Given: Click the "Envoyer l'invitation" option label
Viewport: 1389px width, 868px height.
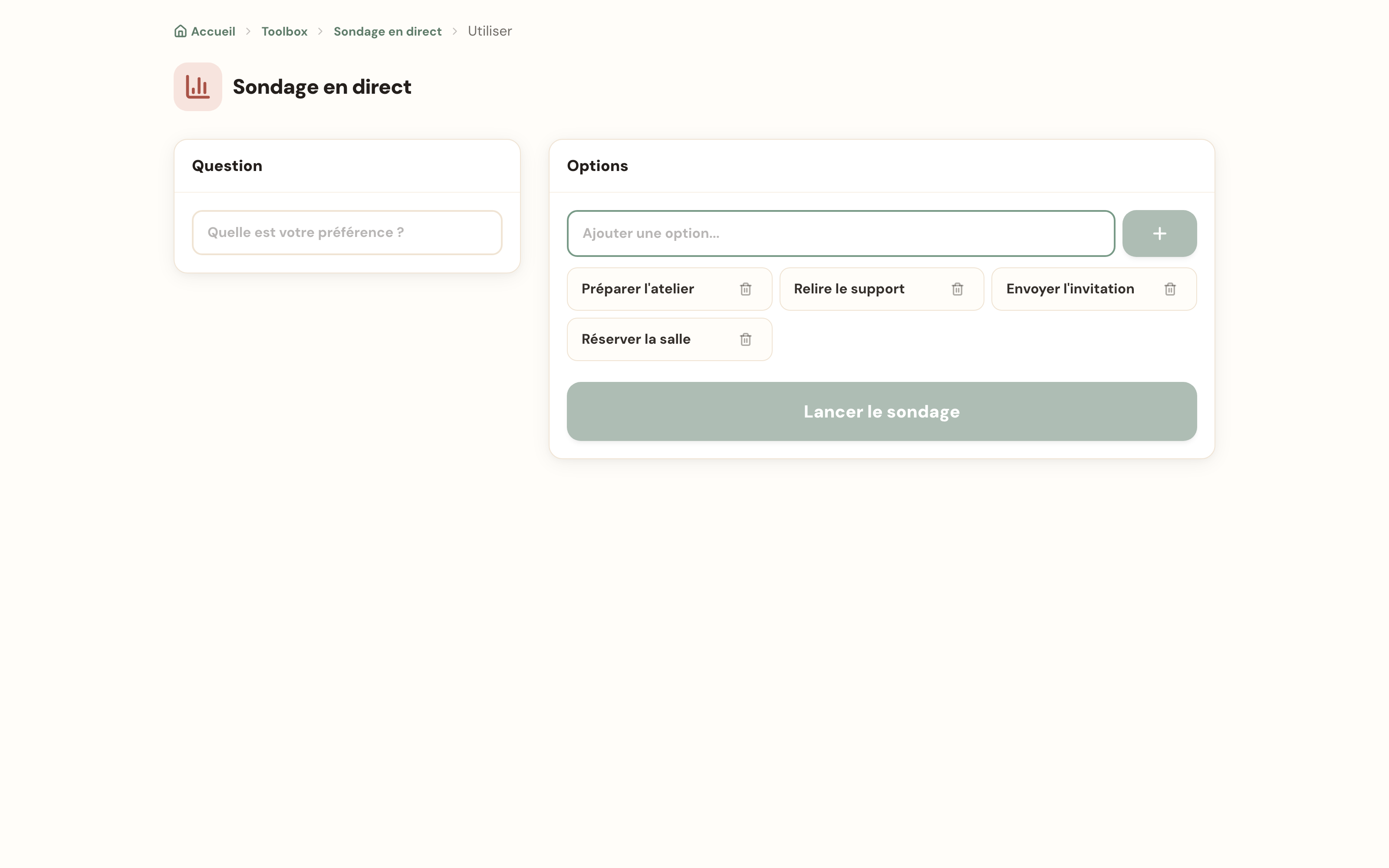Looking at the screenshot, I should coord(1070,289).
